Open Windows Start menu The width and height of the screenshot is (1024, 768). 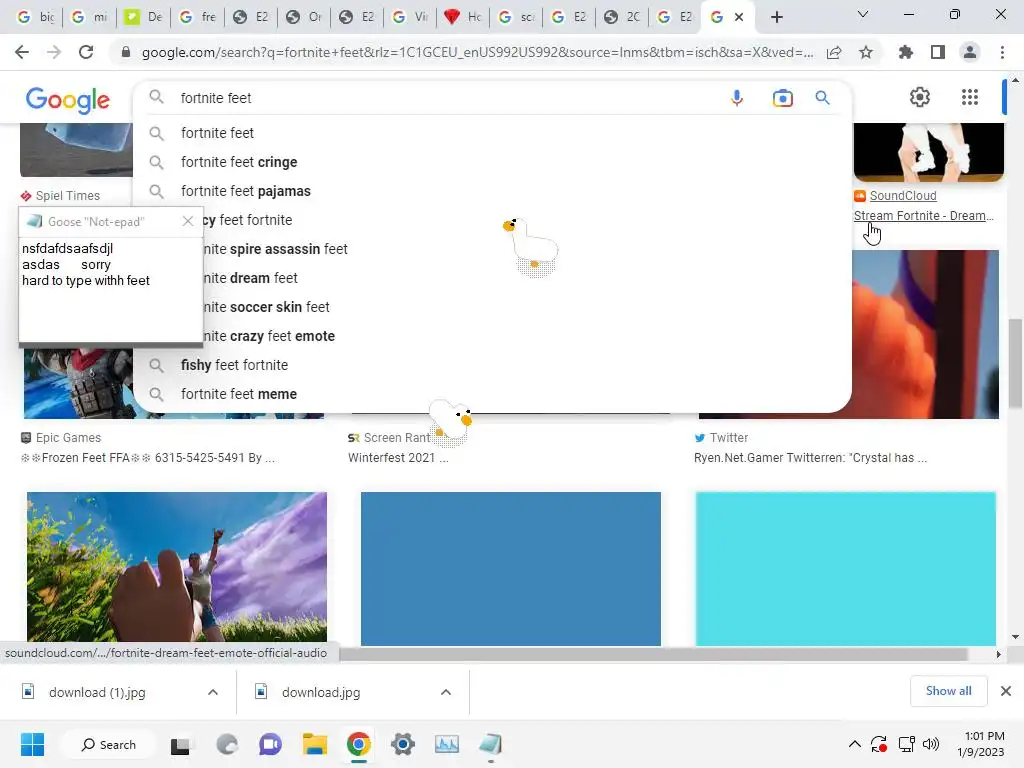[32, 744]
